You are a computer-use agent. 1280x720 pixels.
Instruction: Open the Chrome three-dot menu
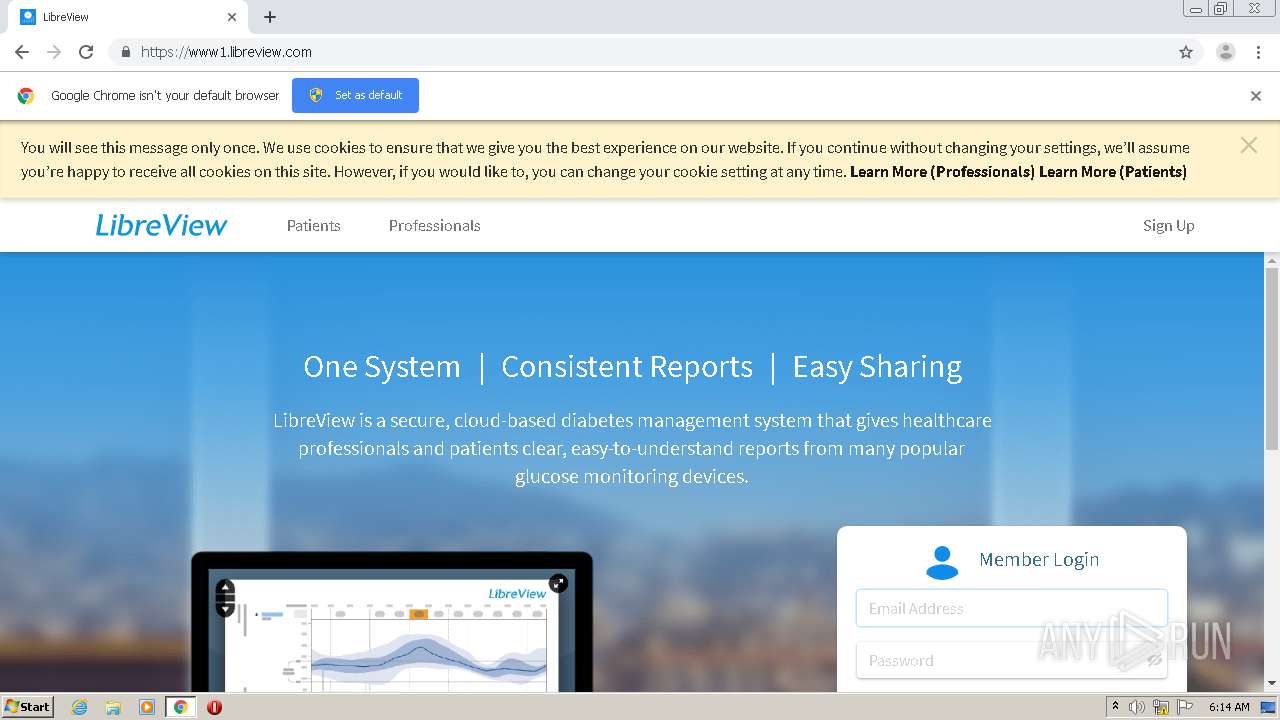(x=1258, y=52)
